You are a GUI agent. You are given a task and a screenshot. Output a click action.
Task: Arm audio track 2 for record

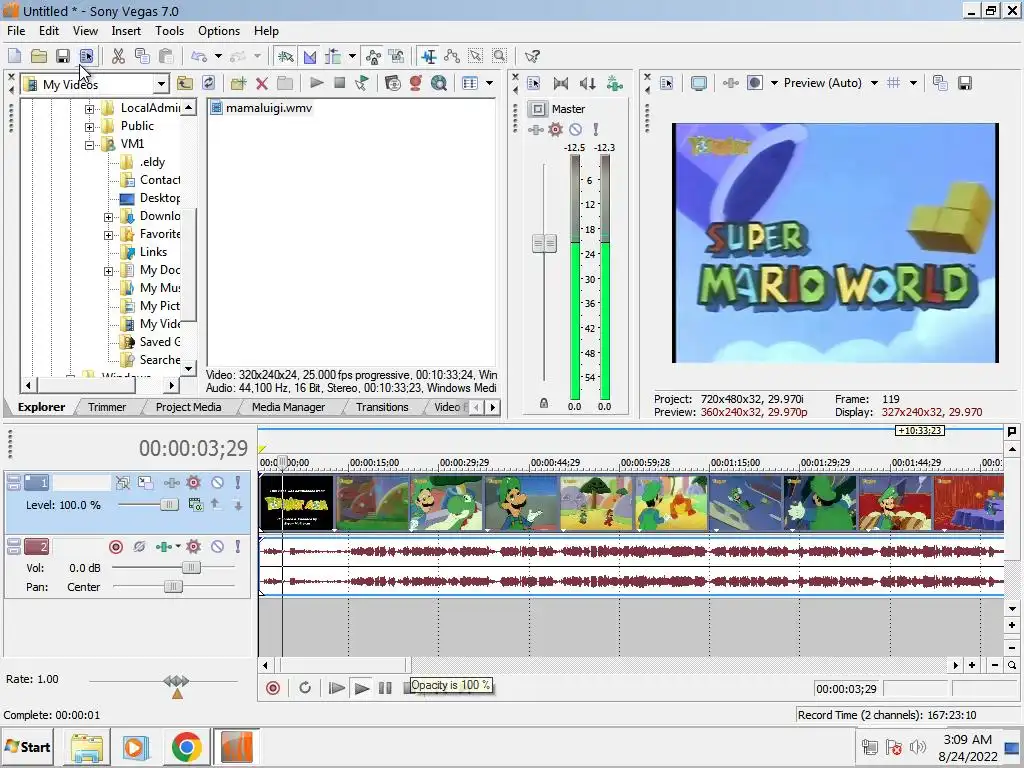coord(116,547)
